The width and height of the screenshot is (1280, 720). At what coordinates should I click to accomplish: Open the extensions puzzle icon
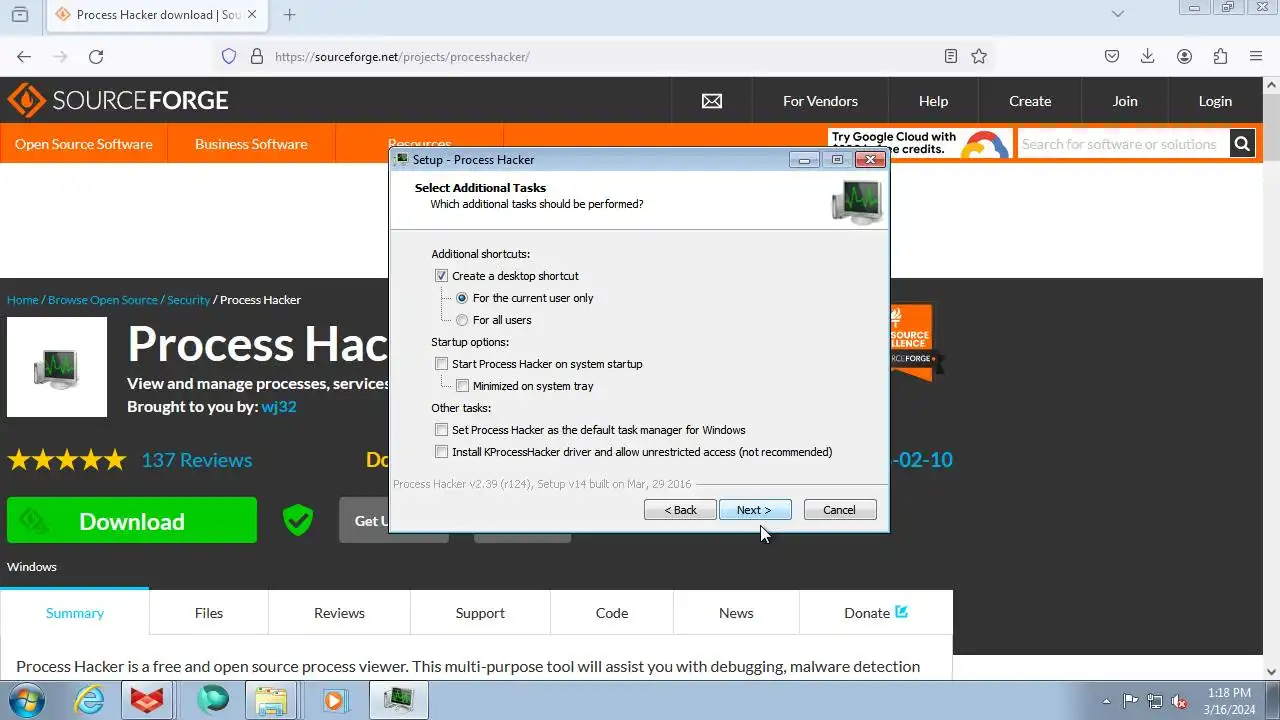point(1220,57)
